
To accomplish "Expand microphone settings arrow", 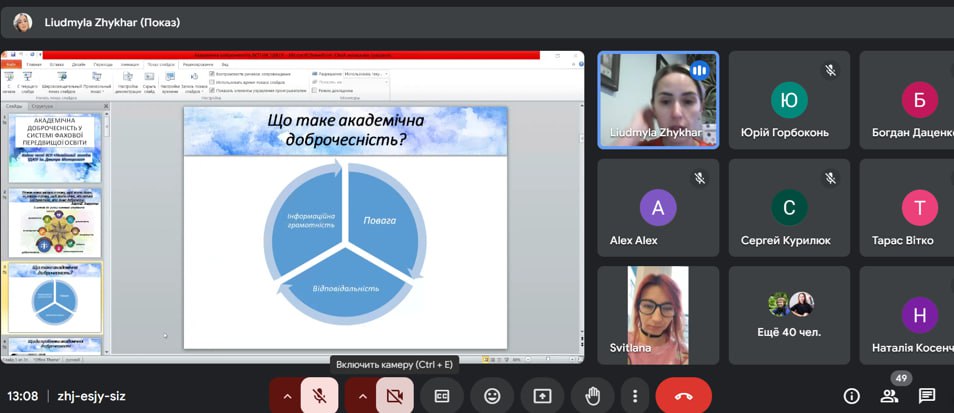I will pos(287,397).
